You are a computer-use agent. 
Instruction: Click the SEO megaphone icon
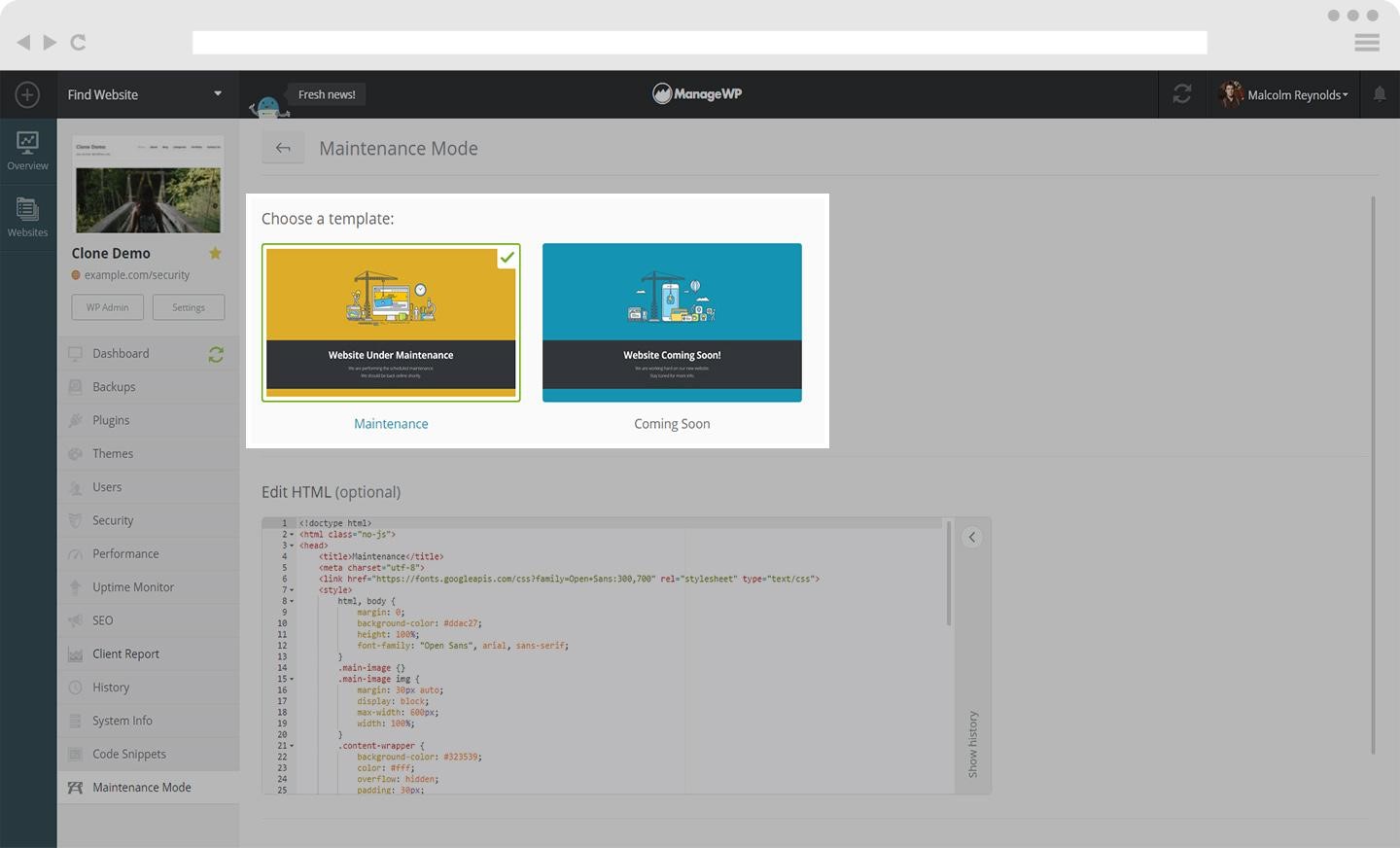75,620
